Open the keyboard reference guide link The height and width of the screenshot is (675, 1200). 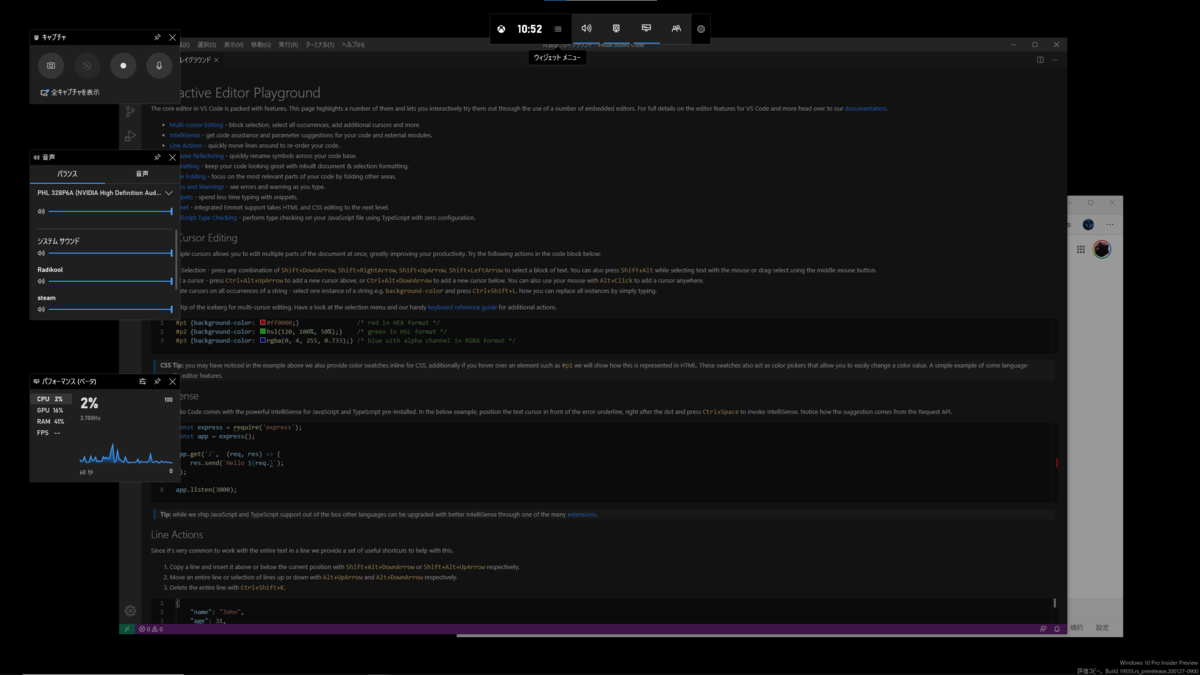[462, 307]
